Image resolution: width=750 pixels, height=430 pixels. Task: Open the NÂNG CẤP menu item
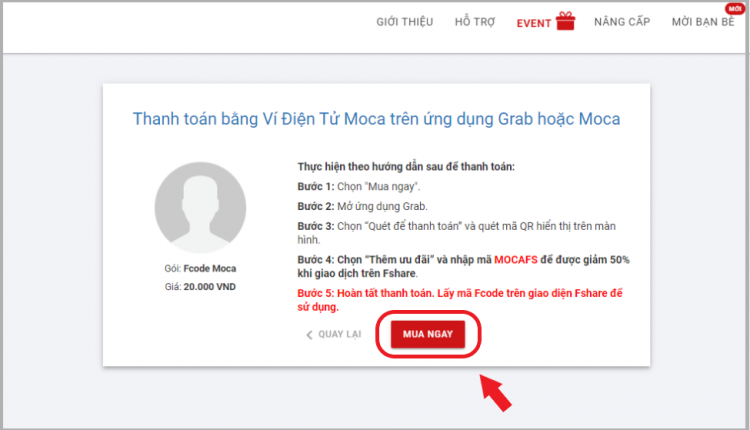[x=622, y=22]
